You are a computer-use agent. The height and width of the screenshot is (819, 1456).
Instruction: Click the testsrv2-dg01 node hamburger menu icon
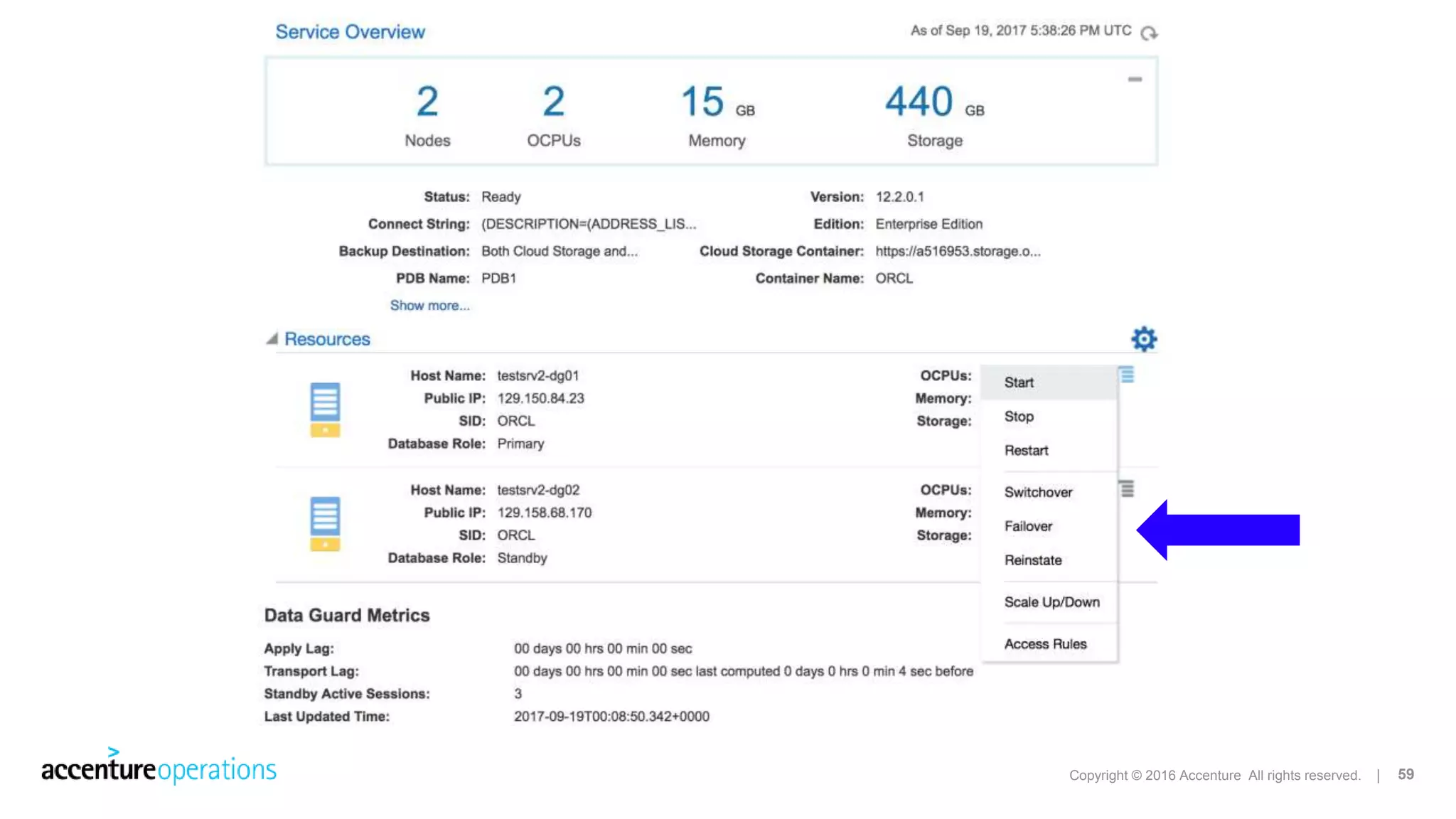click(1127, 375)
